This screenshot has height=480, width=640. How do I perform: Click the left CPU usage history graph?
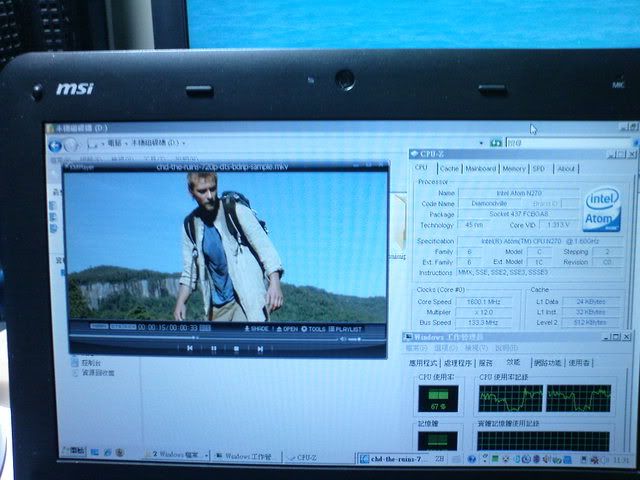[511, 398]
